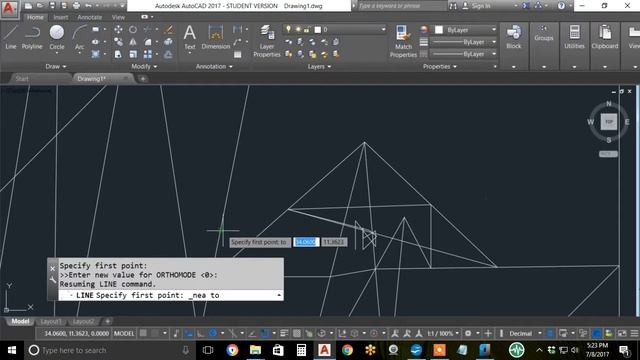640x360 pixels.
Task: Click the Table icon in Annotation panel
Action: coord(238,54)
